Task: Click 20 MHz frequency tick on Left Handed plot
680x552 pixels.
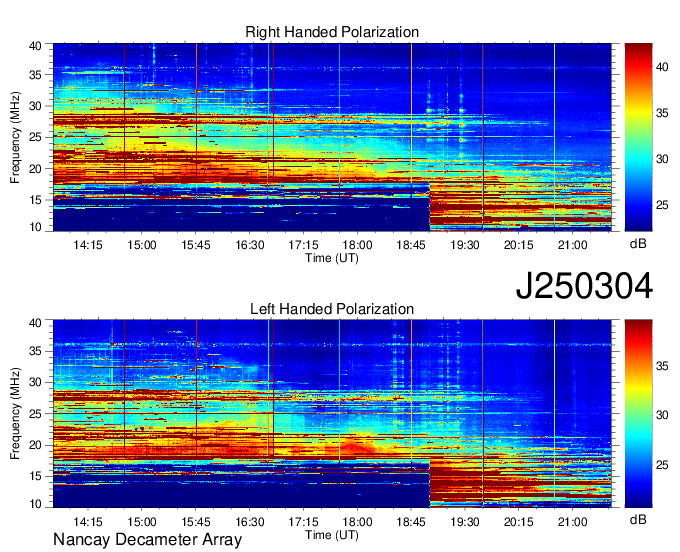Action: tap(36, 445)
